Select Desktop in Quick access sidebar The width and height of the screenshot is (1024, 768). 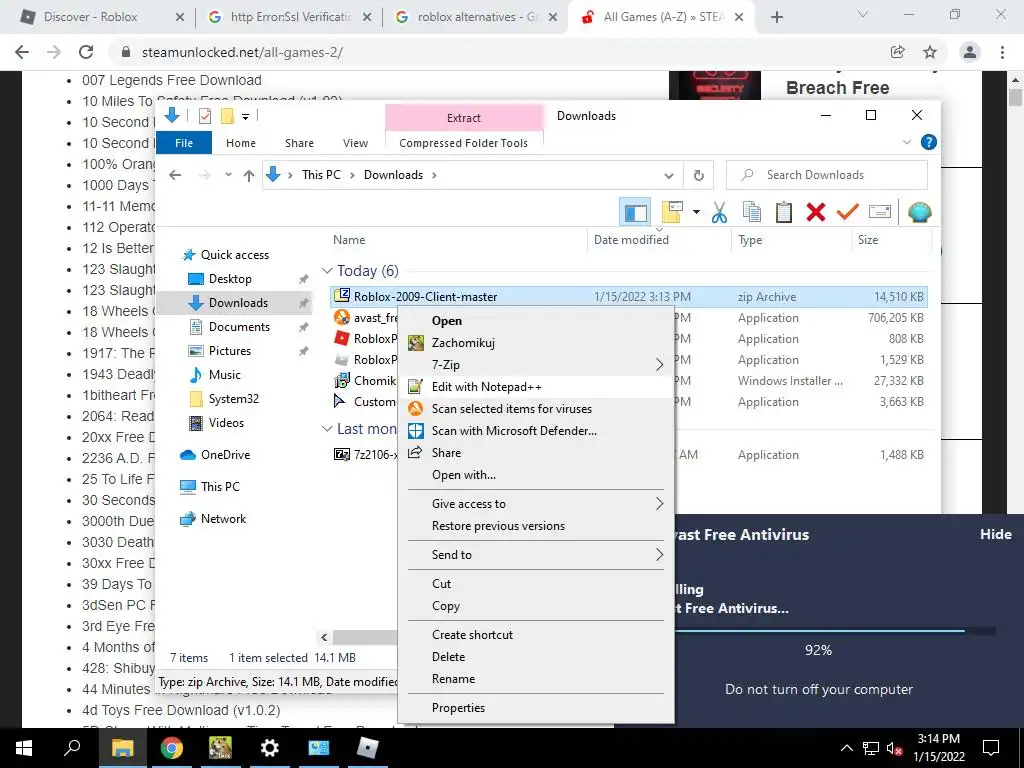pyautogui.click(x=229, y=279)
